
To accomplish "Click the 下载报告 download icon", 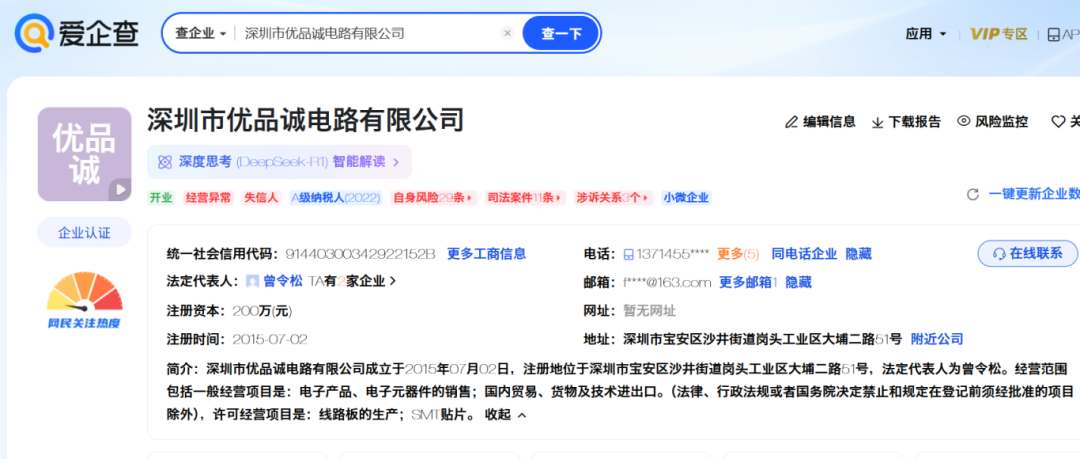I will pos(878,122).
